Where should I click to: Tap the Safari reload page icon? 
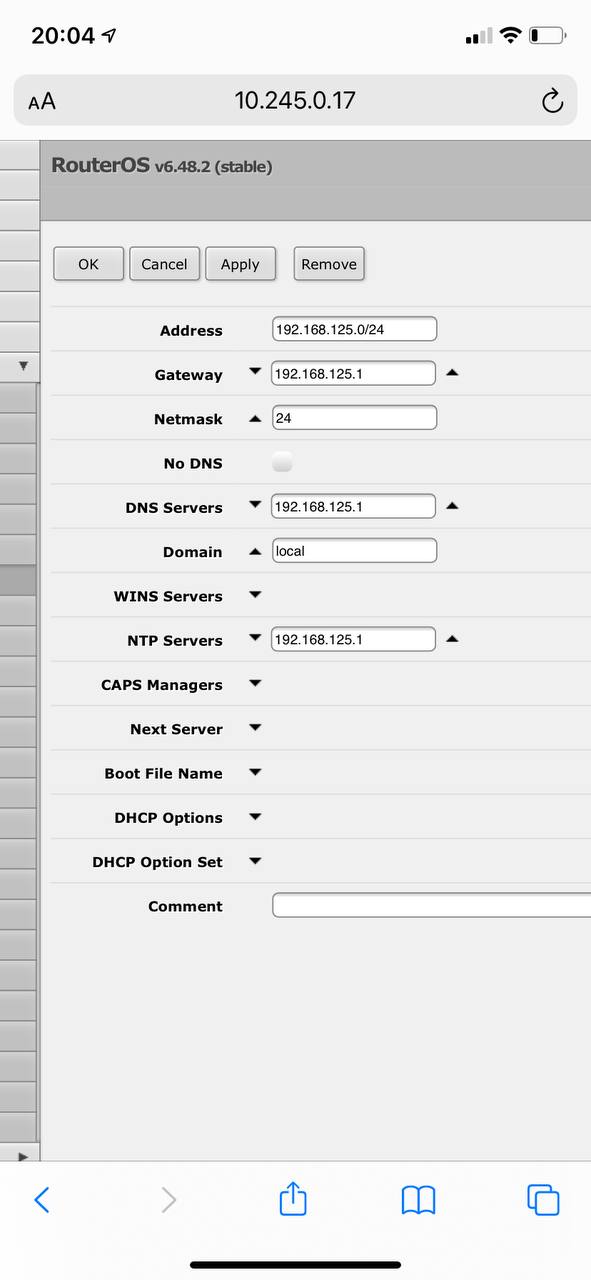coord(551,100)
